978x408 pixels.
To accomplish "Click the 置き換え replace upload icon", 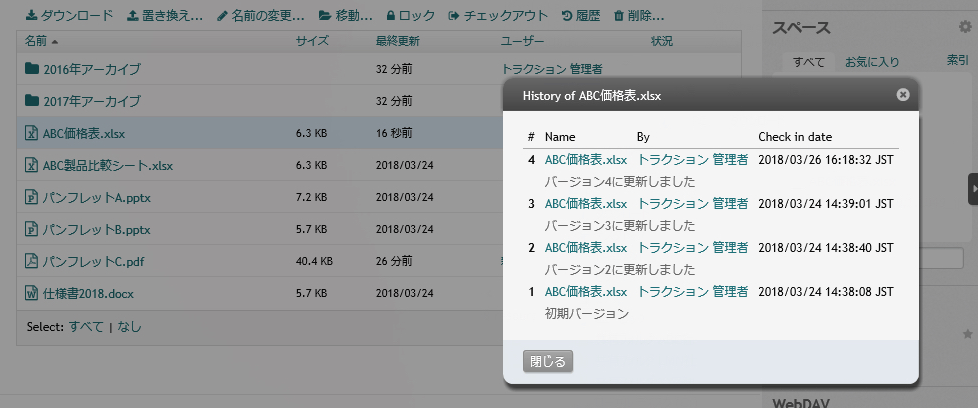I will [132, 16].
